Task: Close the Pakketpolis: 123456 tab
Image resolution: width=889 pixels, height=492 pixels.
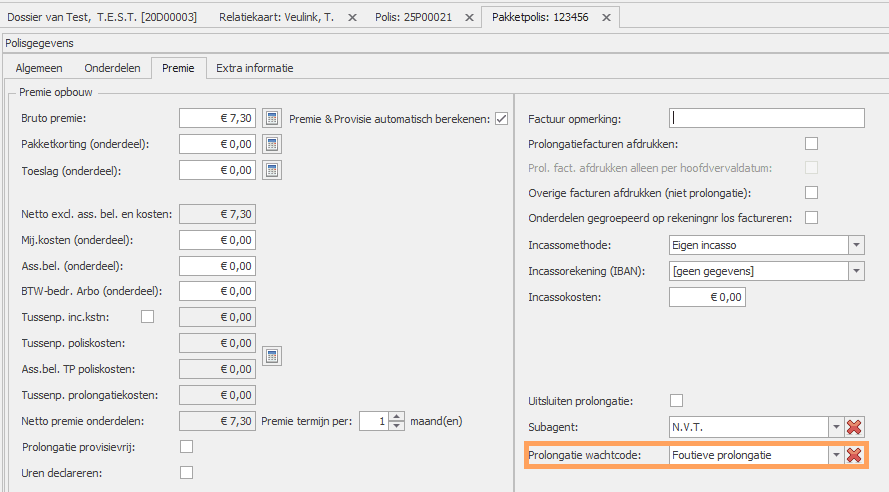Action: (x=606, y=18)
